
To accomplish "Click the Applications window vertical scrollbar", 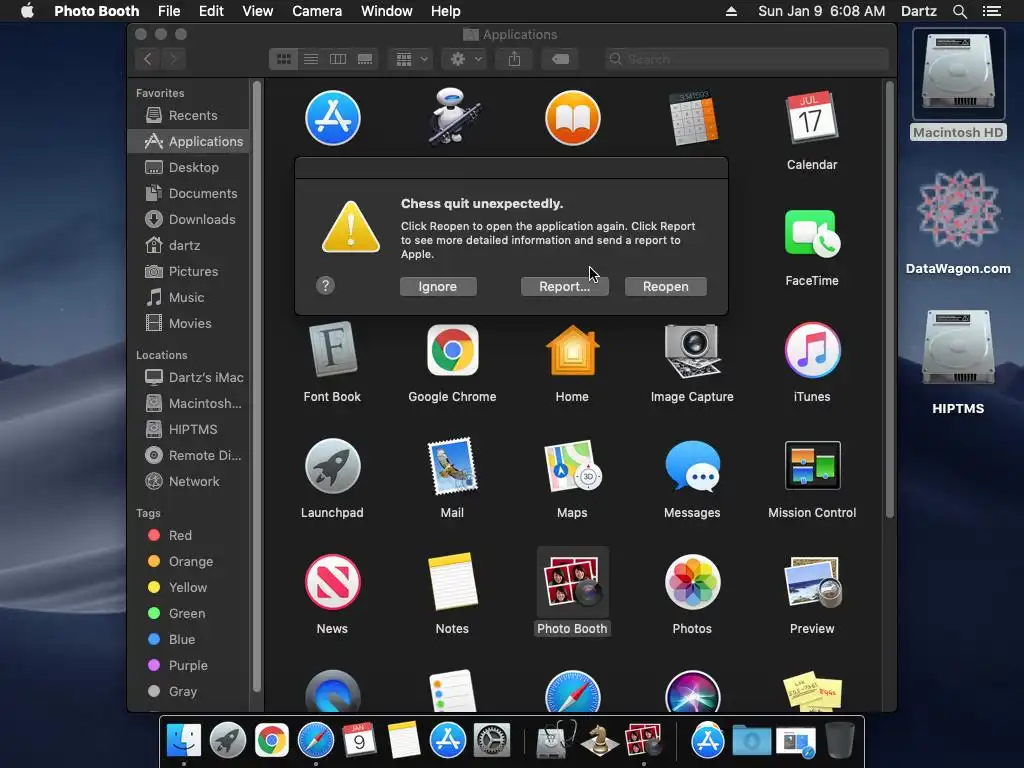I will 889,300.
